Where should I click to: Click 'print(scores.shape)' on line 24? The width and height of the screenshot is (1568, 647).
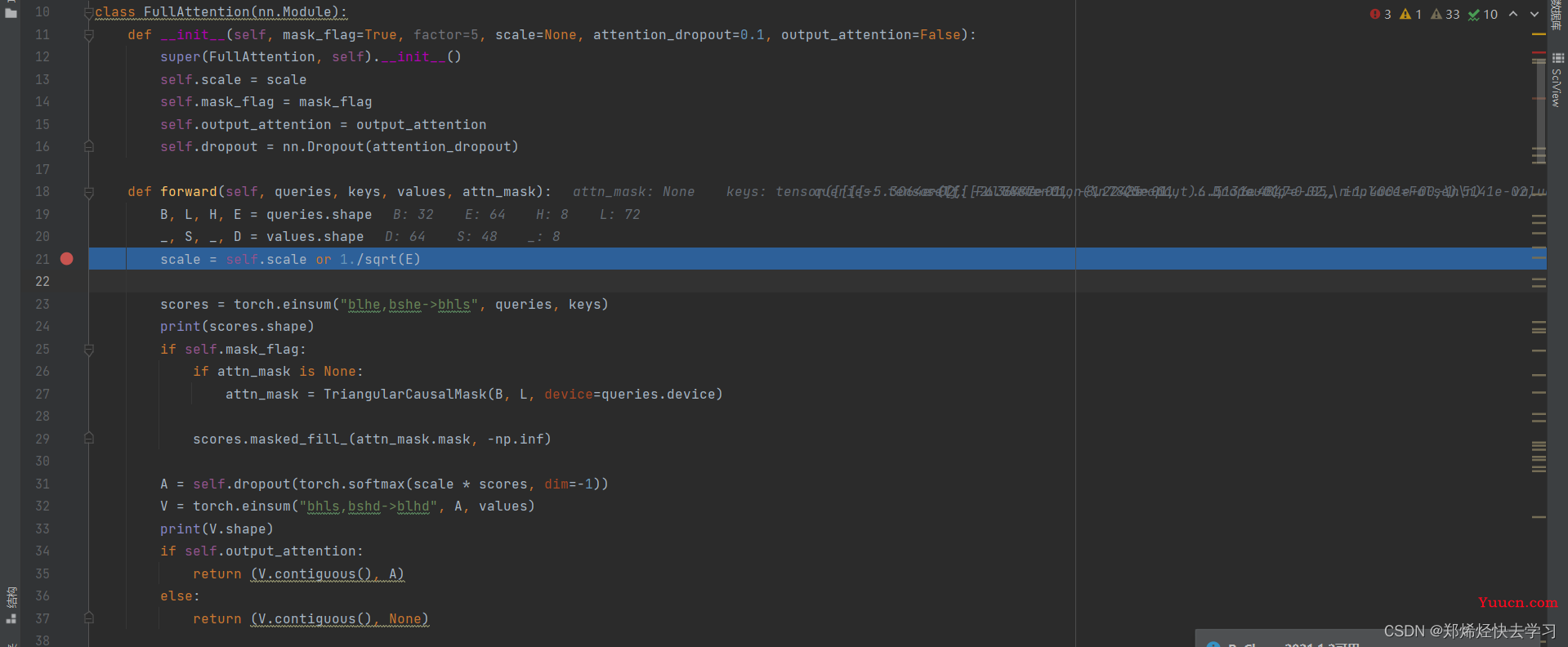(238, 327)
